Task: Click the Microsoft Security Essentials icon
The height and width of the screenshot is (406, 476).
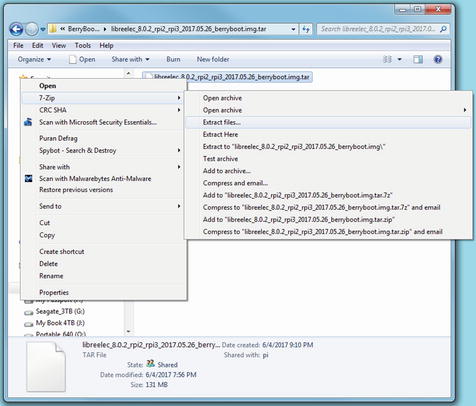Action: [x=28, y=122]
